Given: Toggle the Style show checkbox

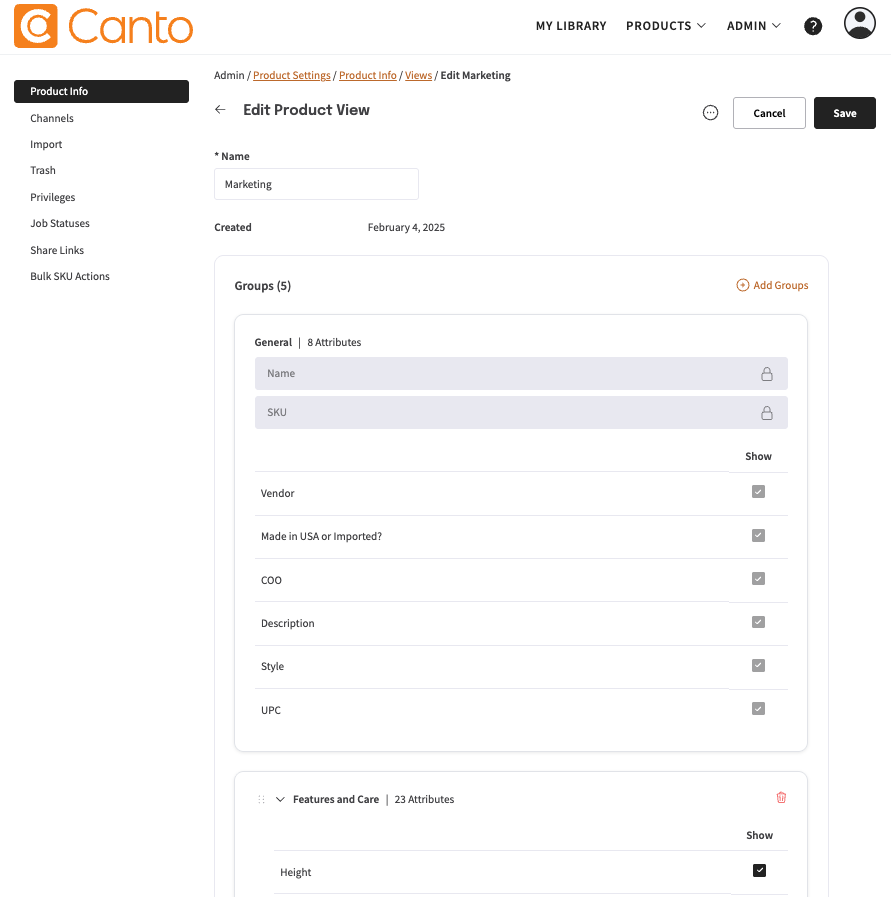Looking at the screenshot, I should (x=758, y=665).
